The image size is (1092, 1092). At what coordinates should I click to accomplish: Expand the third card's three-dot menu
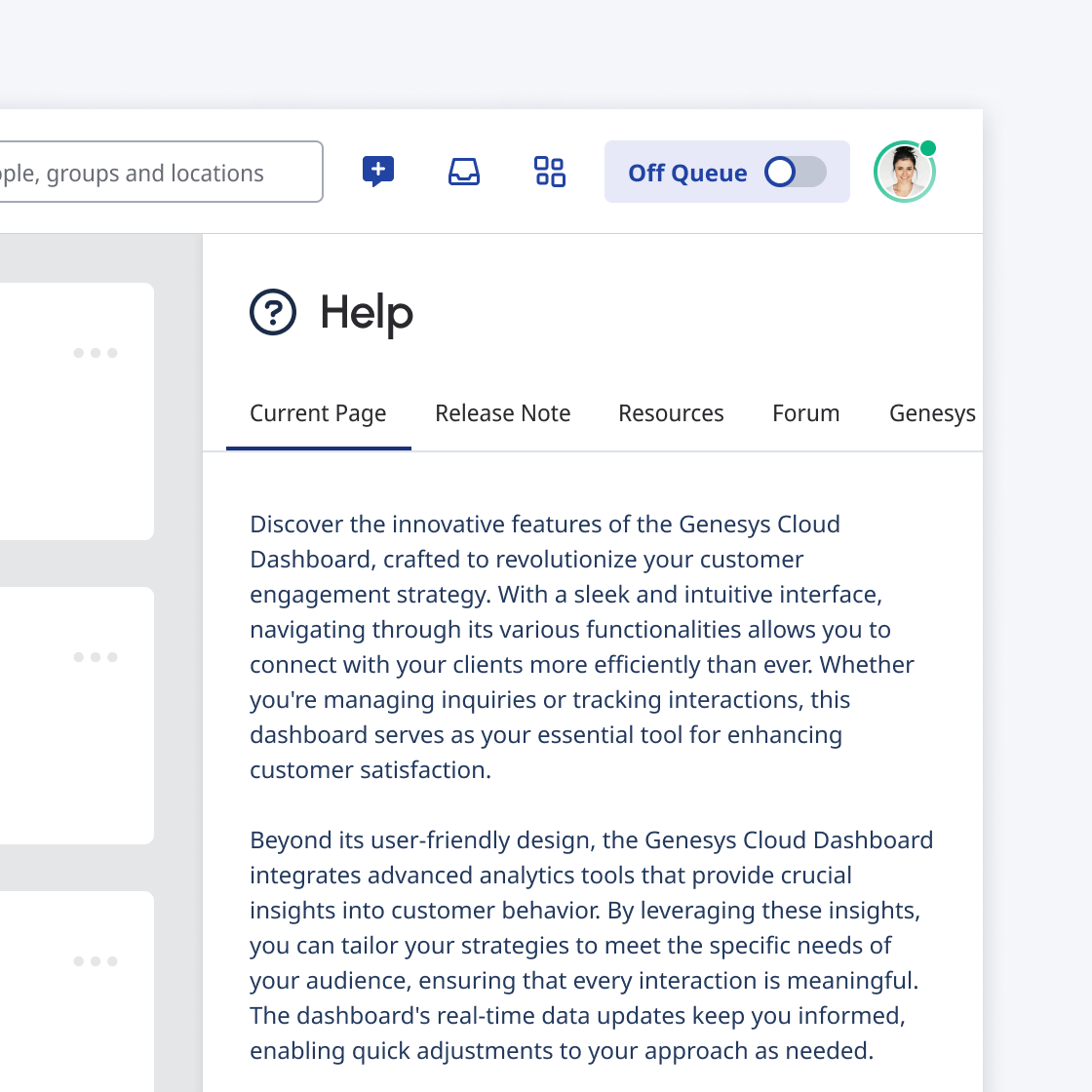pos(96,961)
